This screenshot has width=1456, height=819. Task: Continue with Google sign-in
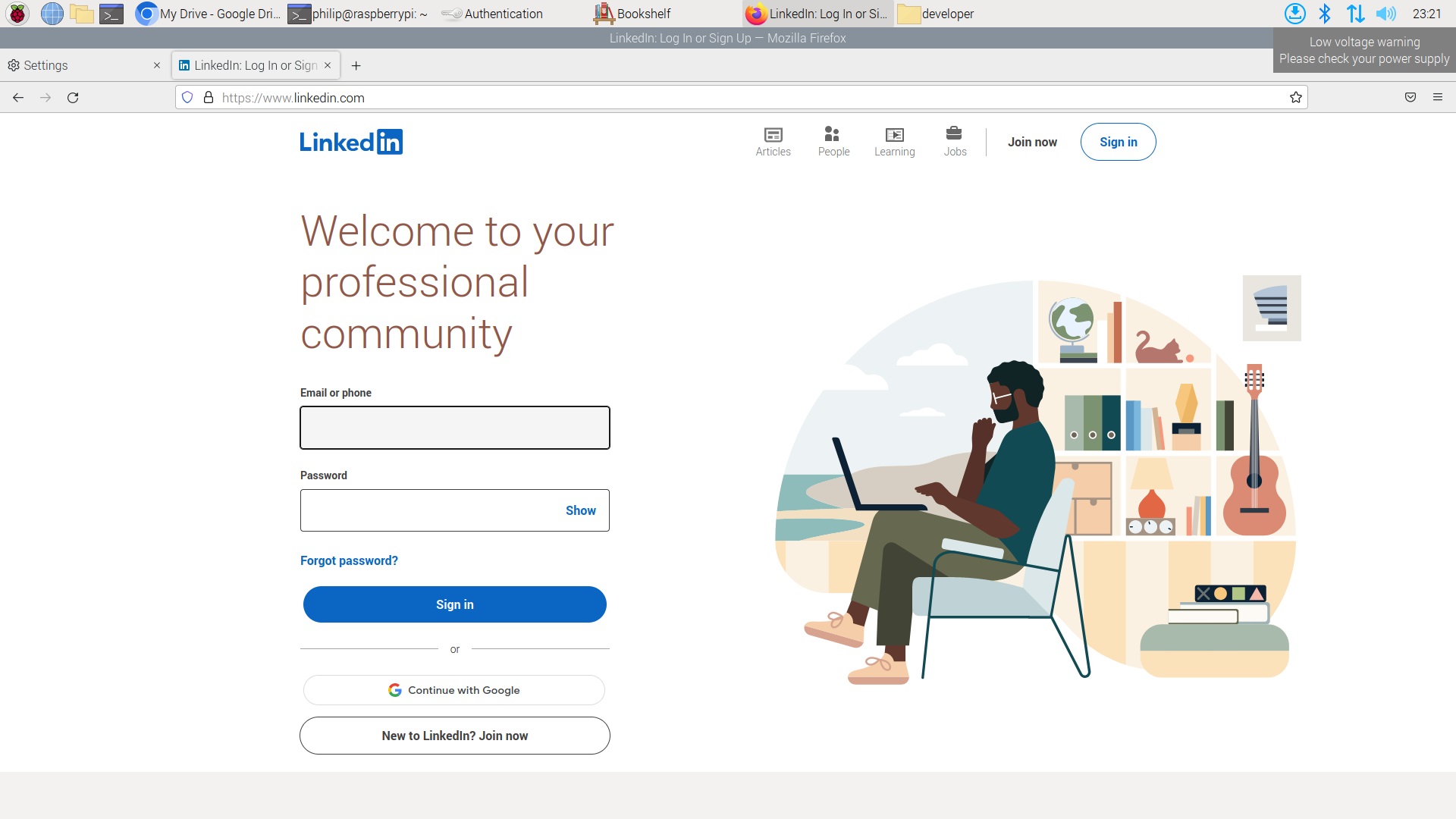tap(454, 690)
